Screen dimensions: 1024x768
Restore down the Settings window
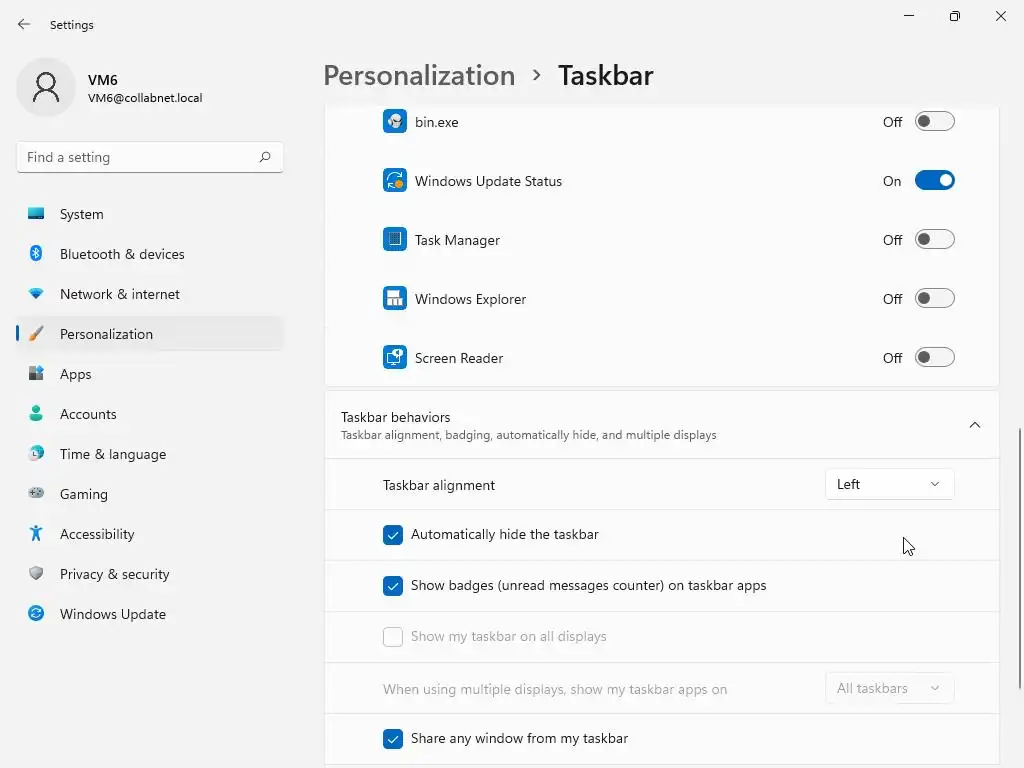955,16
